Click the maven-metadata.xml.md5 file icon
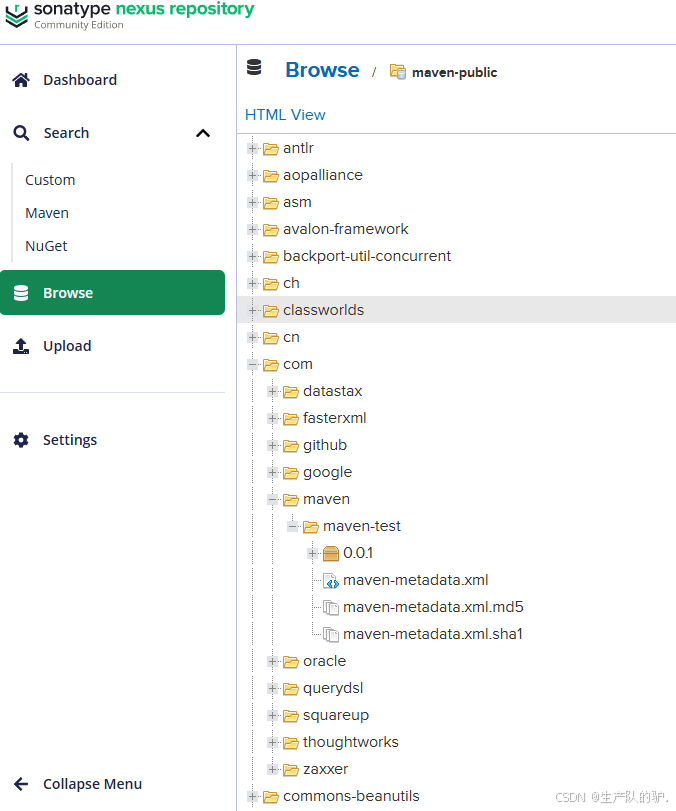The image size is (676, 811). point(331,607)
